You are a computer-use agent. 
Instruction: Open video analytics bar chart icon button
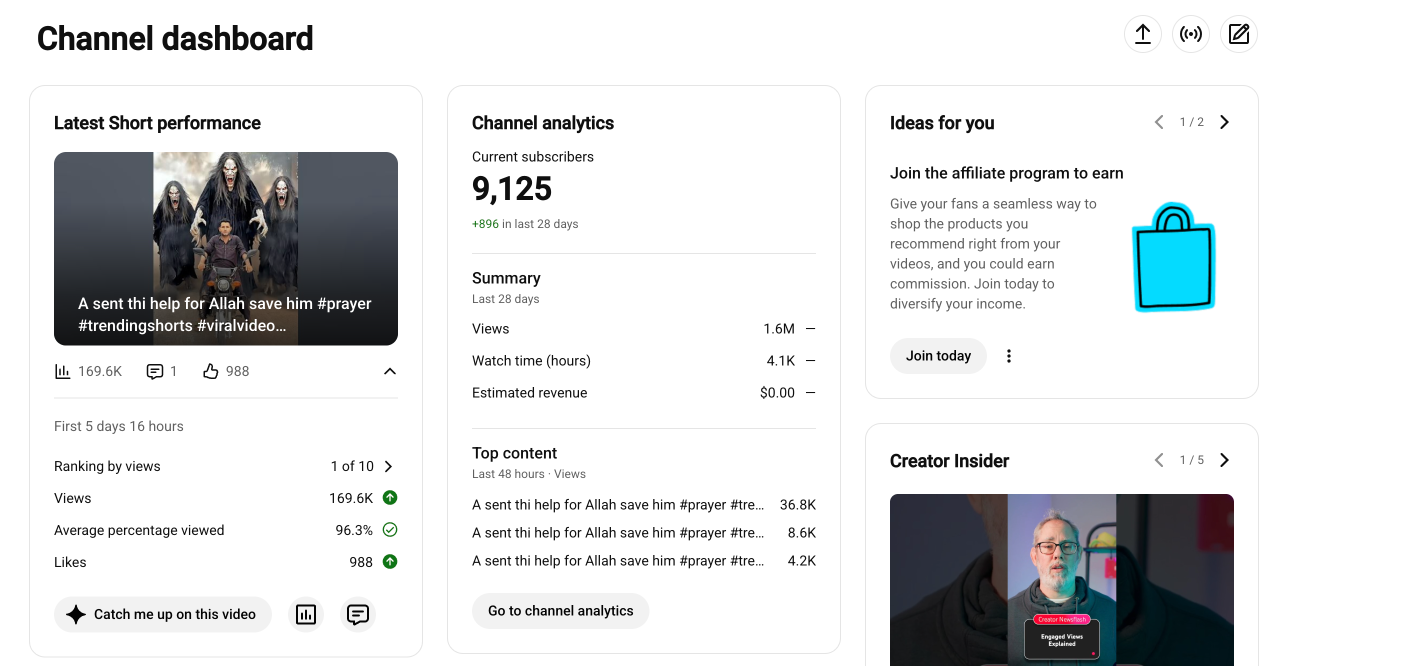coord(306,614)
